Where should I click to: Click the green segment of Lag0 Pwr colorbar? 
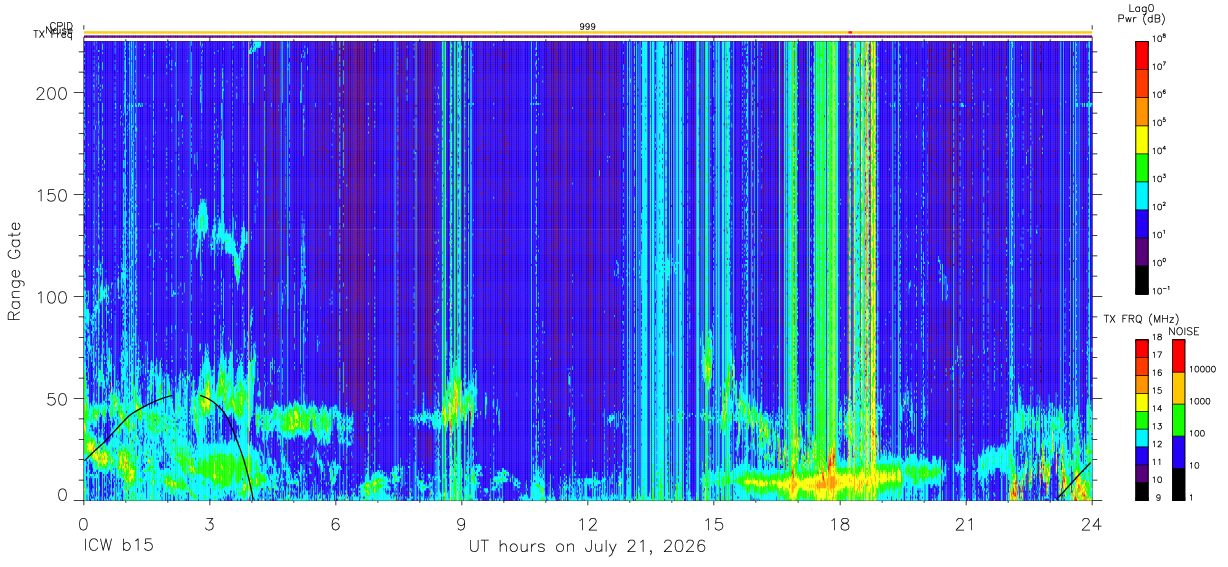(1142, 165)
